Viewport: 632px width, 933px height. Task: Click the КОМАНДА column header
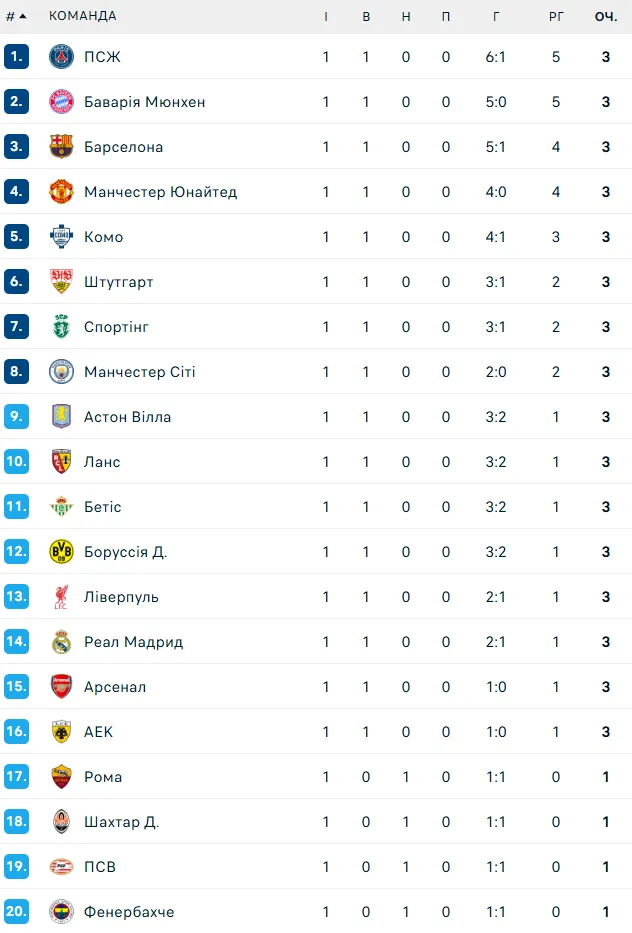tap(83, 16)
